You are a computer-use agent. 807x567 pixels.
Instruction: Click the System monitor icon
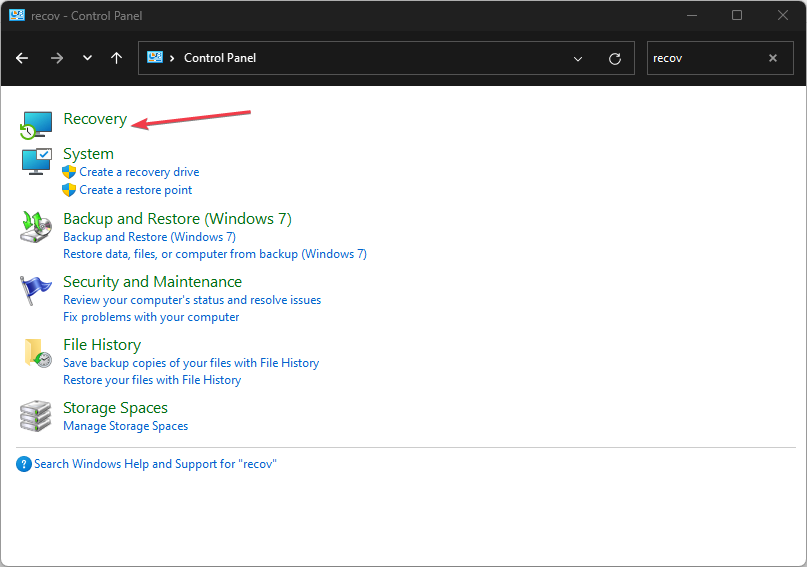point(37,162)
